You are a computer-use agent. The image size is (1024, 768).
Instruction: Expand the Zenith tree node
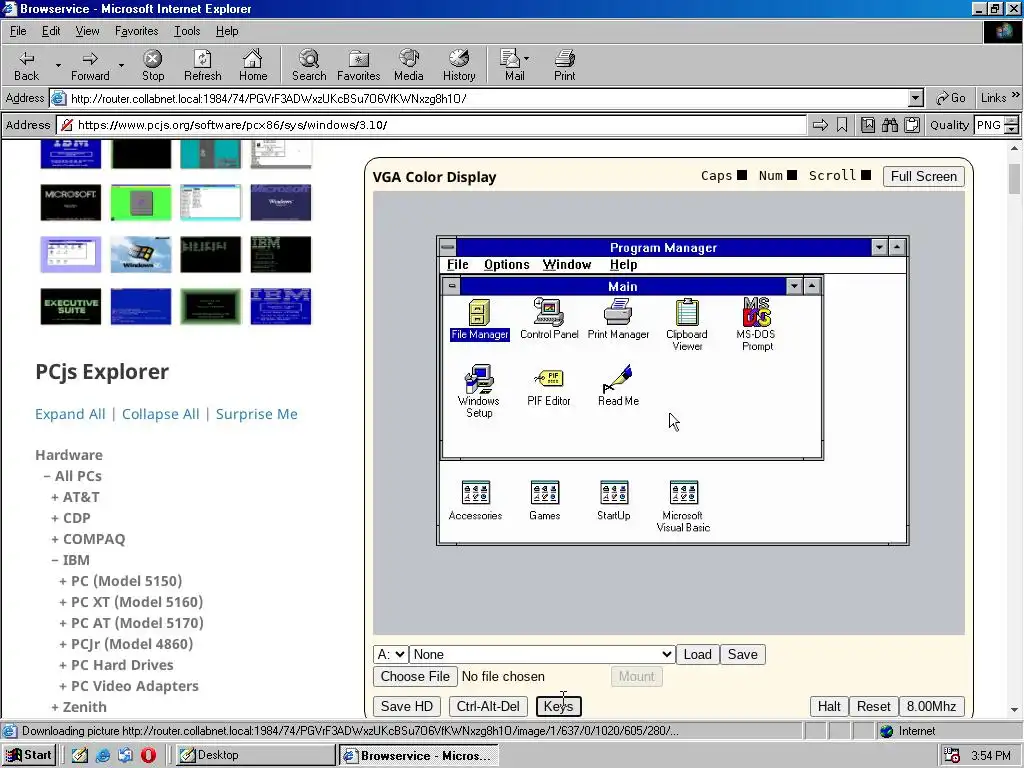(x=55, y=707)
